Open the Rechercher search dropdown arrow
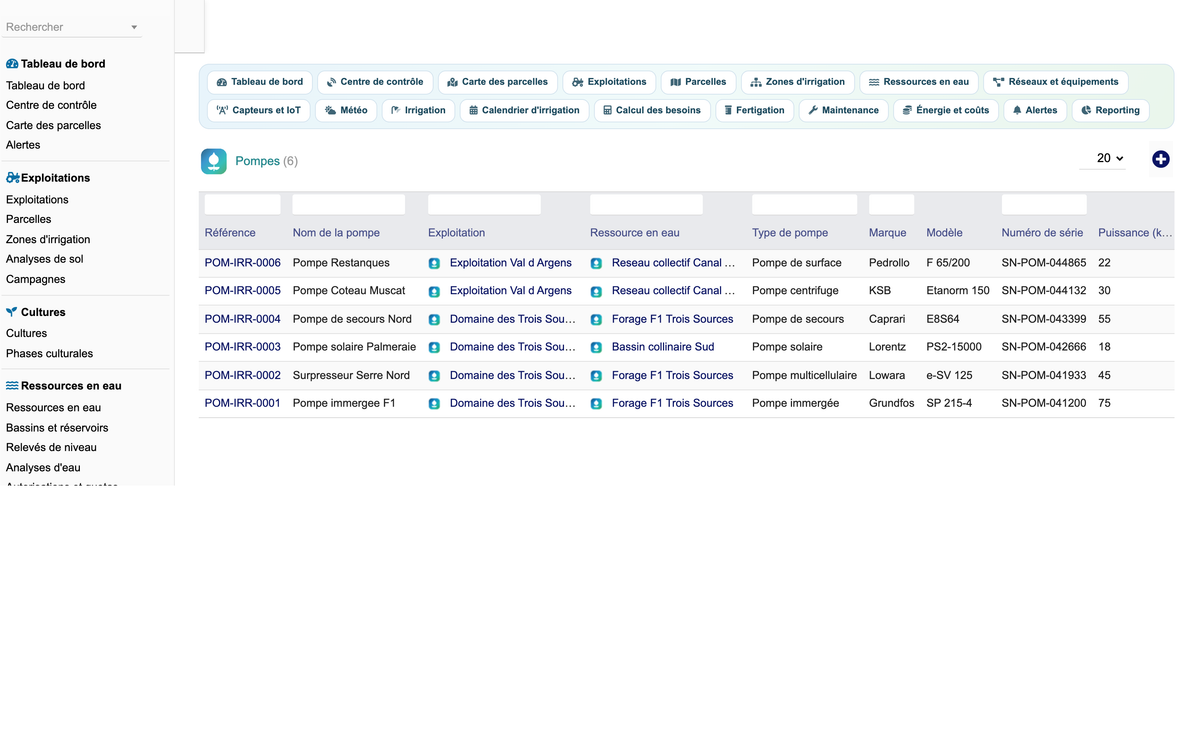Screen dimensions: 1200x743 134,28
